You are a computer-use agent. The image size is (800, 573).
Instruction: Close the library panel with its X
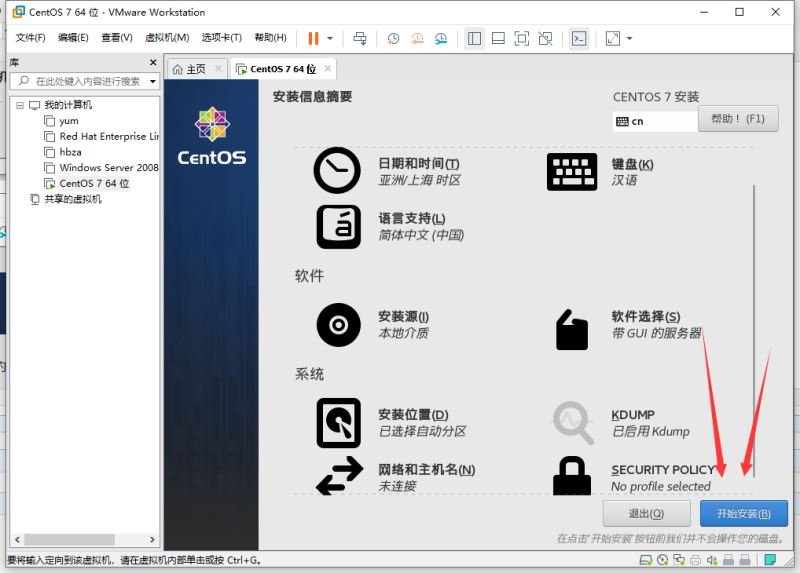153,62
